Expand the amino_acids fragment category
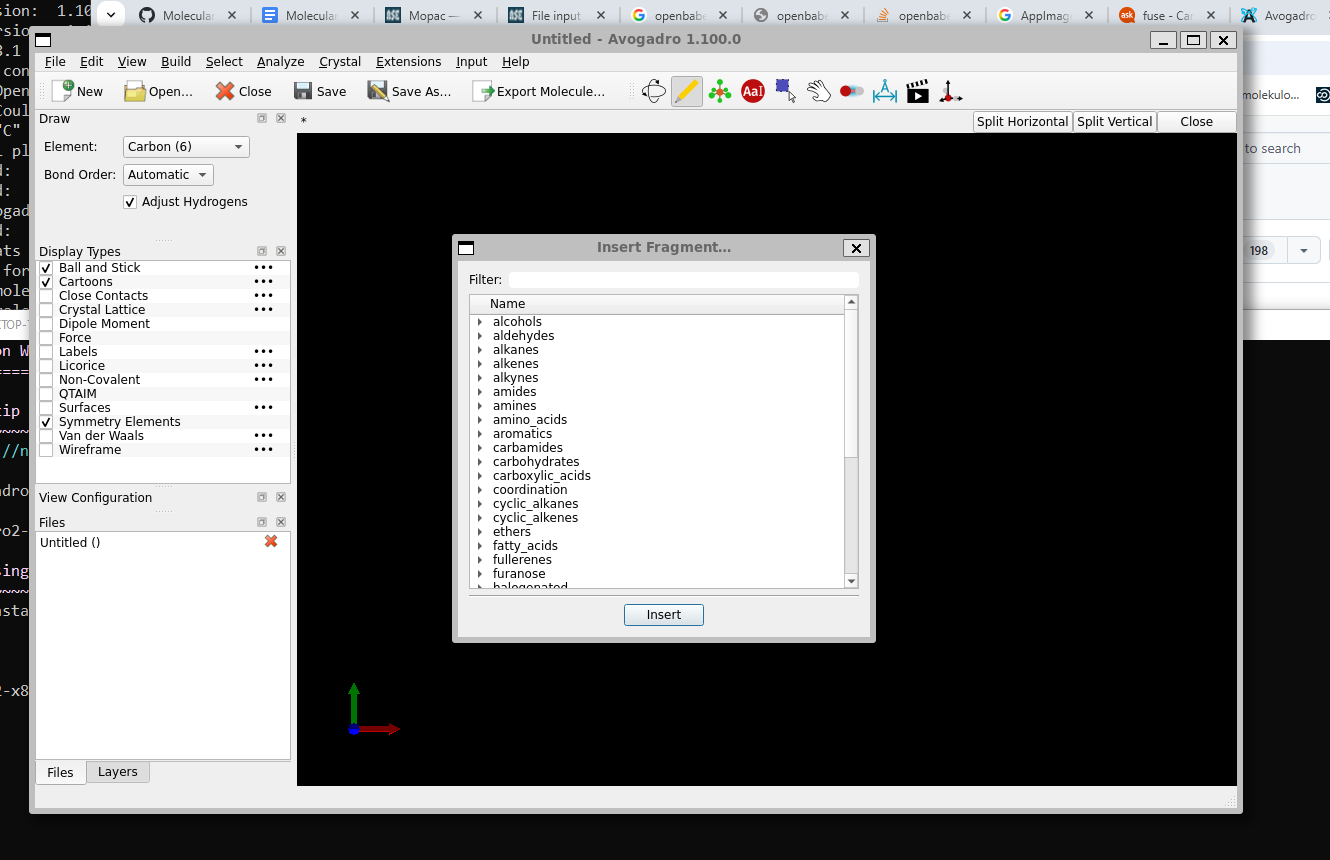This screenshot has width=1330, height=860. 480,420
